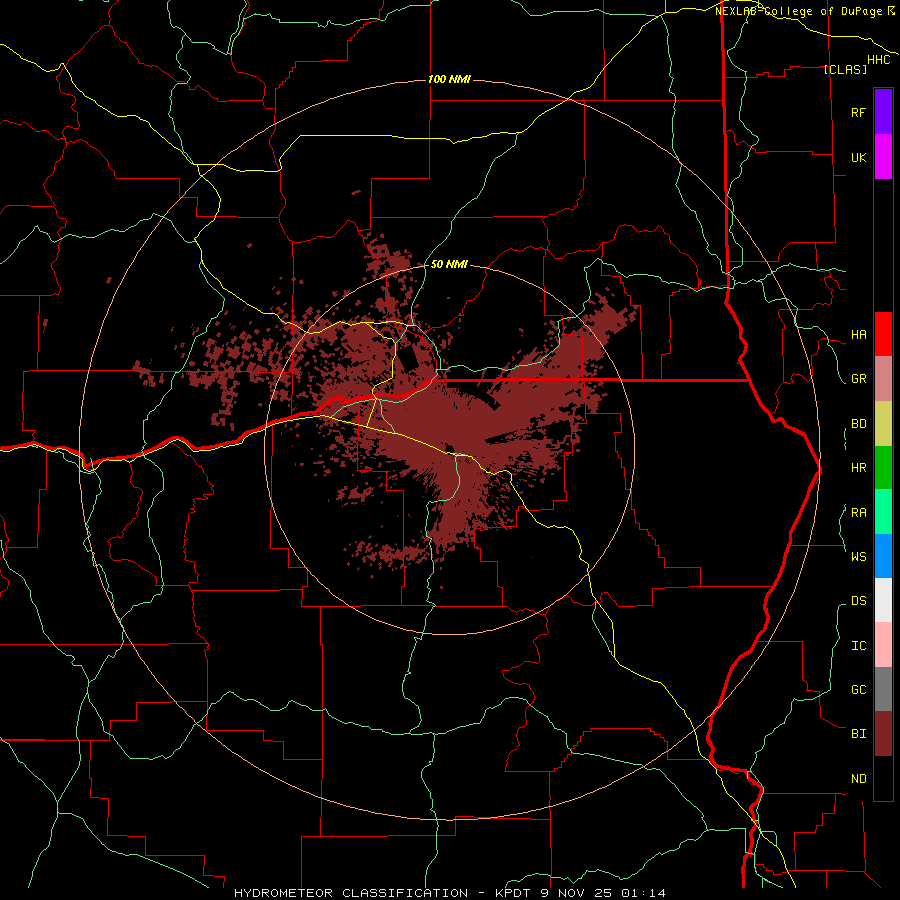
Task: Click the IC pink legend color swatch
Action: 883,645
